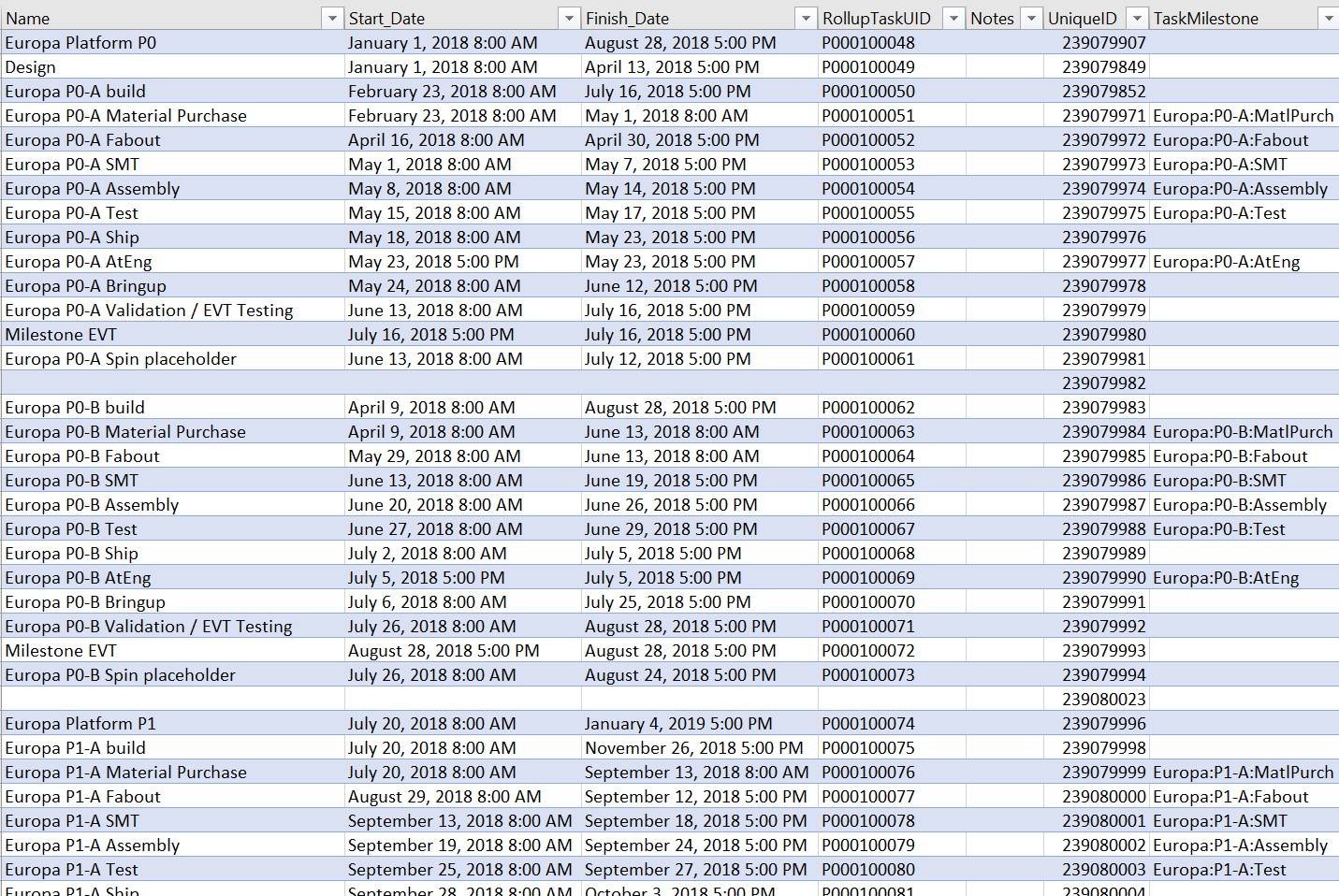Select 'Europa P0-A Validation / EVT Testing' cell

[x=173, y=310]
